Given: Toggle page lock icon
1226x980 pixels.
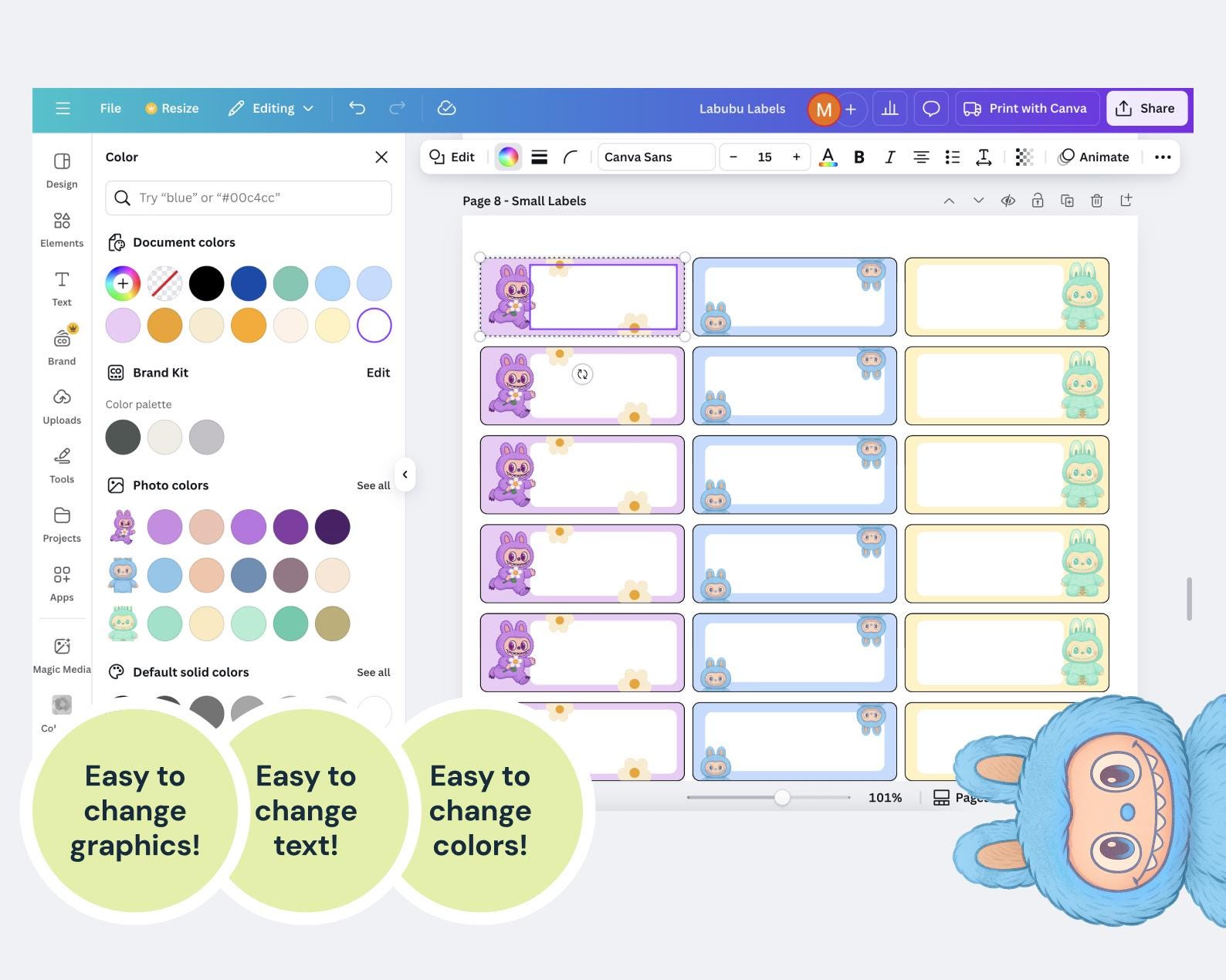Looking at the screenshot, I should coord(1038,201).
